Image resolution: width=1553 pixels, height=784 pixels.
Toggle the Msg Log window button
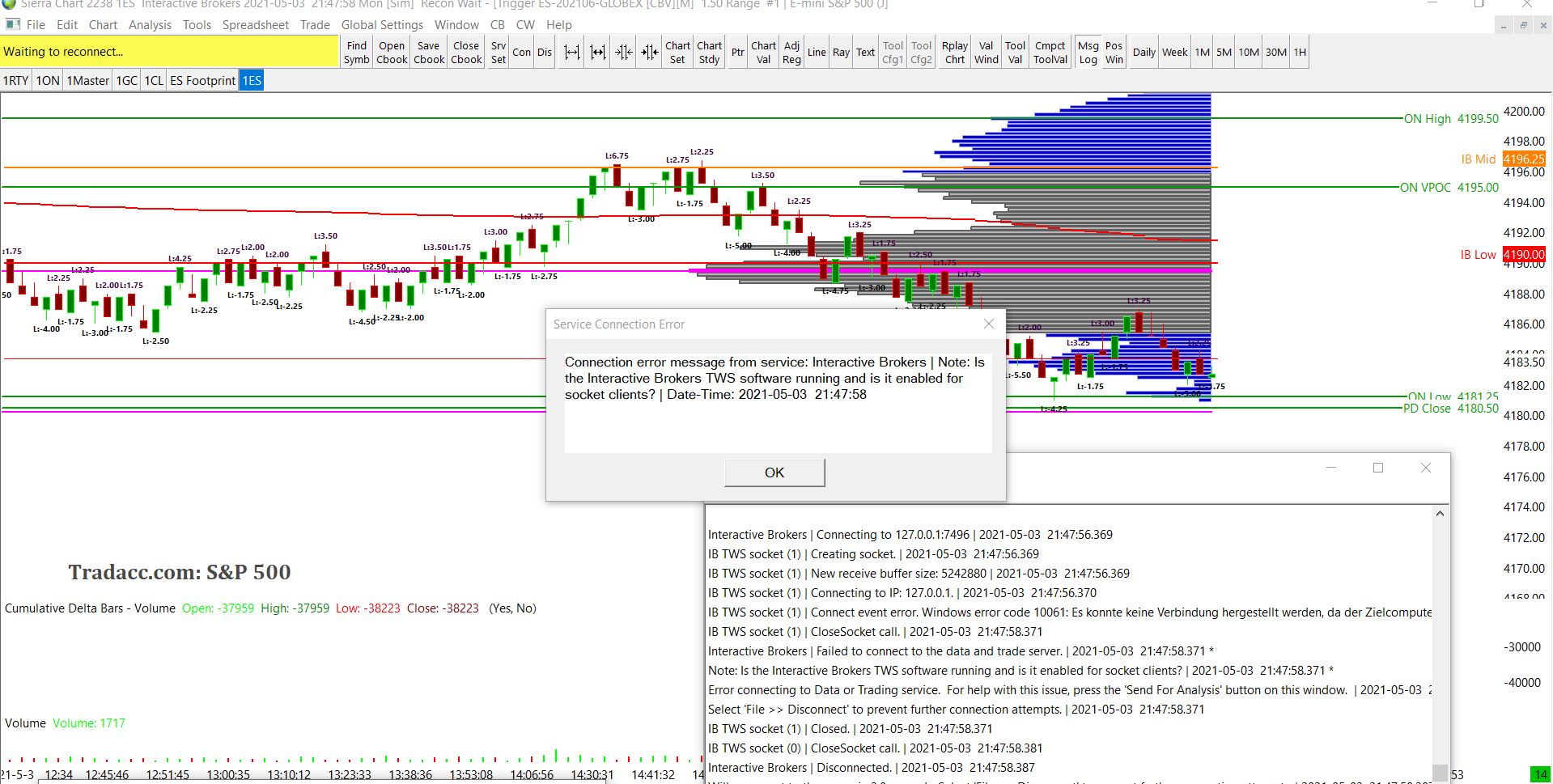coord(1088,53)
